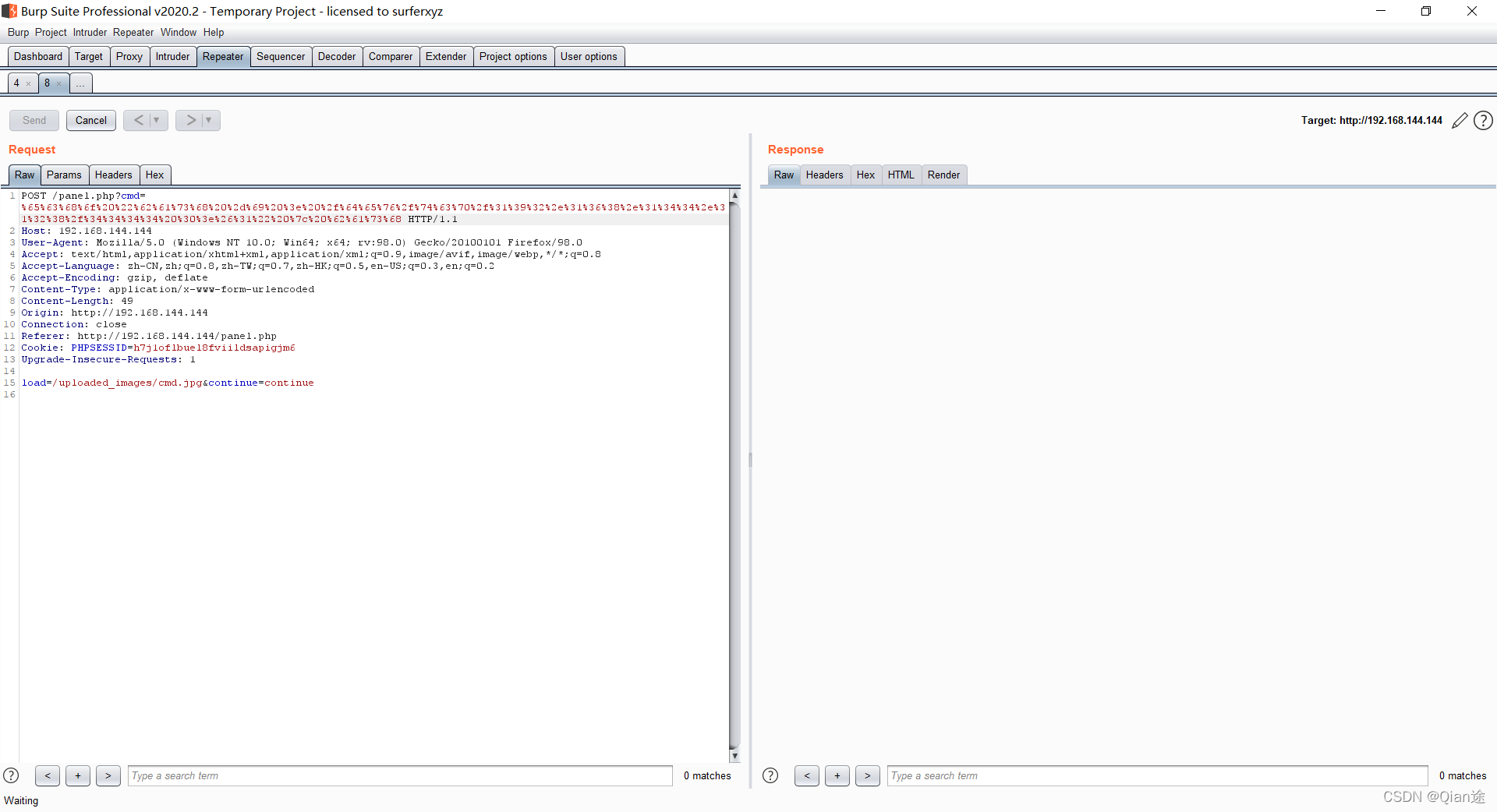This screenshot has width=1497, height=812.
Task: Click the request editor vertical scrollbar
Action: [x=734, y=475]
